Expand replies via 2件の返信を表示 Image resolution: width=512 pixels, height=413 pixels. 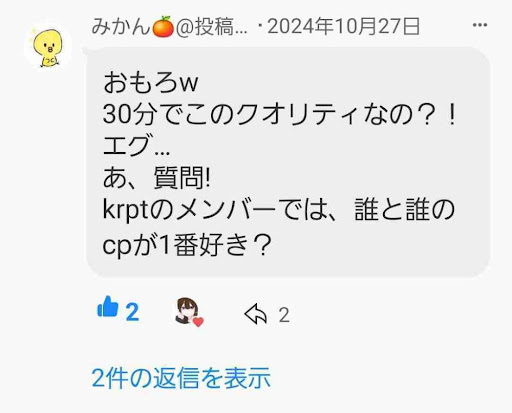click(181, 378)
